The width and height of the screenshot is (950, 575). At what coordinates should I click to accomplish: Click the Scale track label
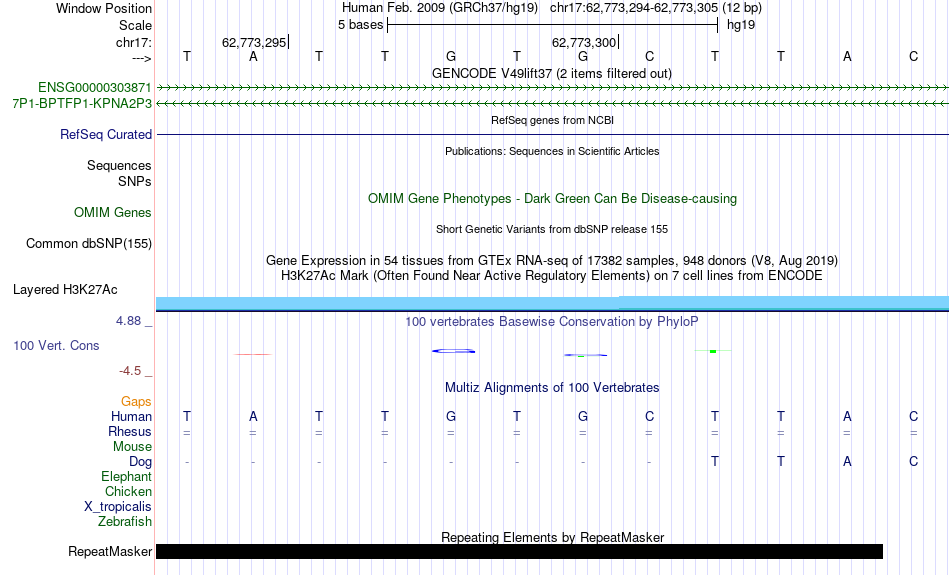coord(135,25)
